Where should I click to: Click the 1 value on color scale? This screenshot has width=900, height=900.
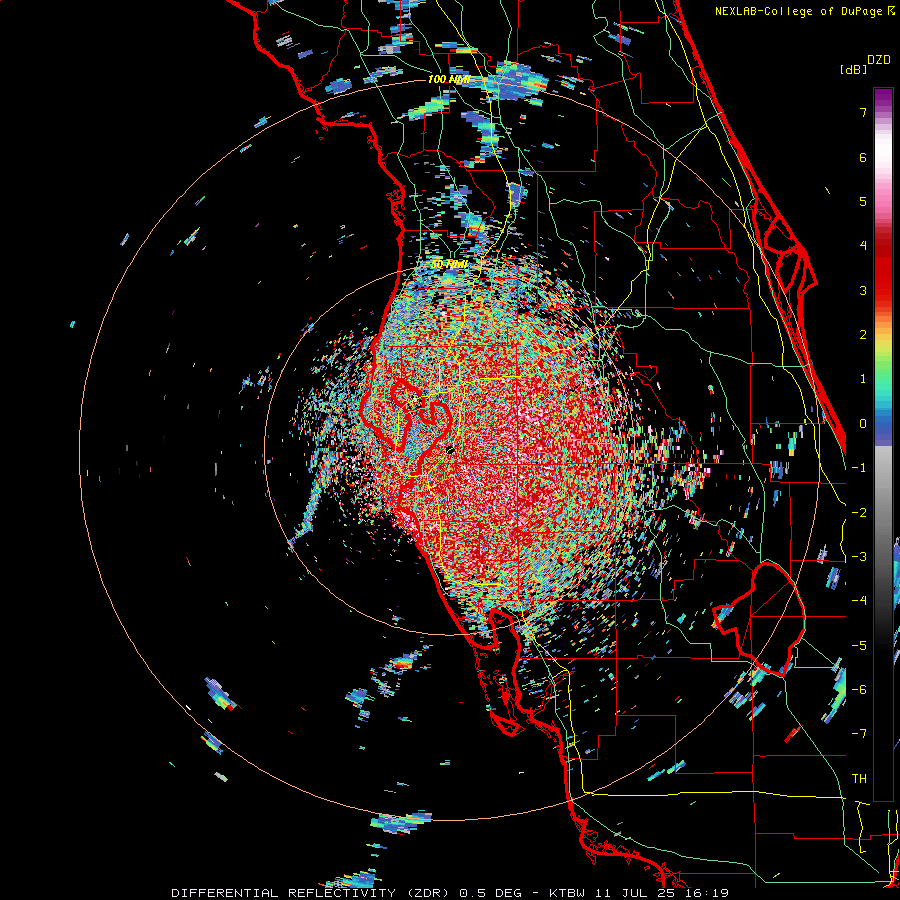coord(863,379)
